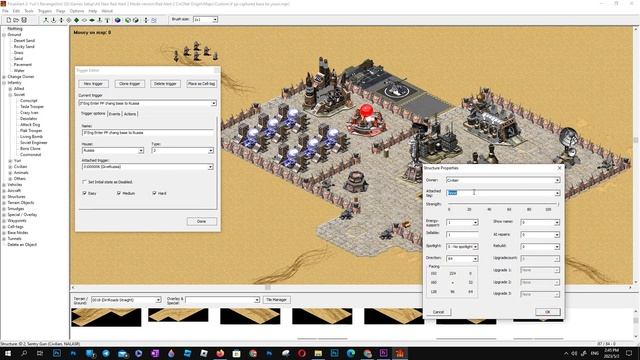Click the first person-shaped toolbar icon
640x360 pixels.
tap(46, 20)
